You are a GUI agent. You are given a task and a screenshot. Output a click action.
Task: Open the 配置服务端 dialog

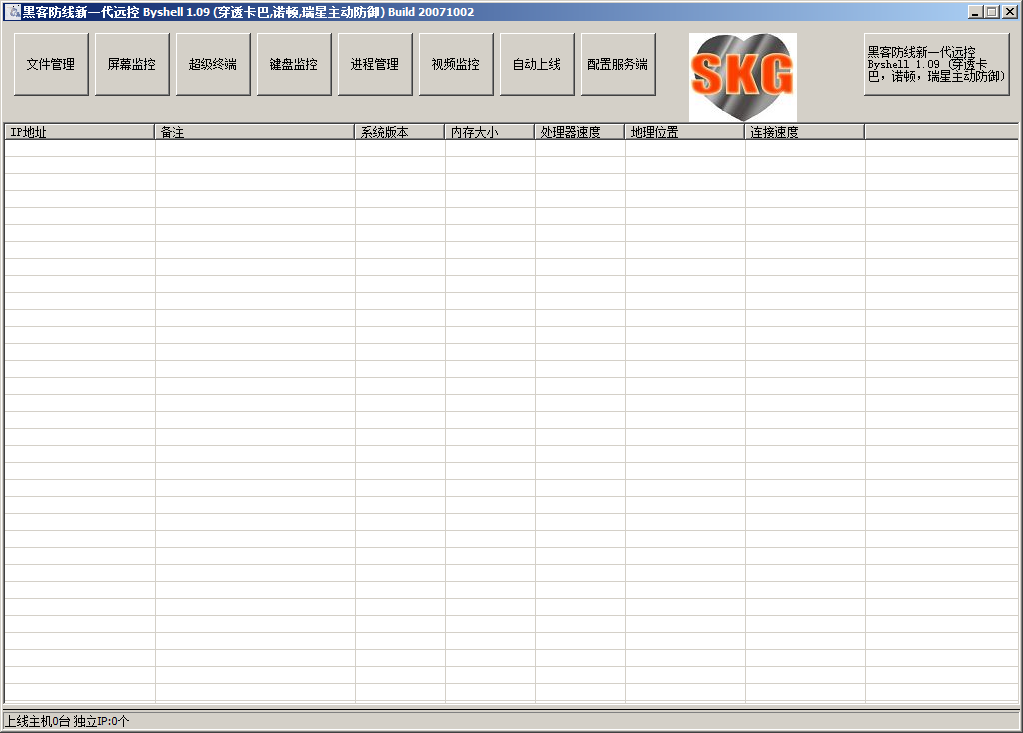coord(618,64)
